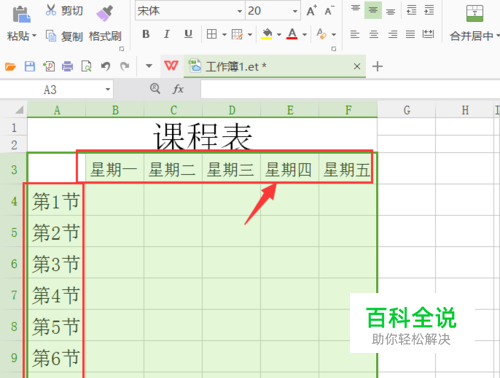Apply cell borders icon
500x378 pixels.
212,34
